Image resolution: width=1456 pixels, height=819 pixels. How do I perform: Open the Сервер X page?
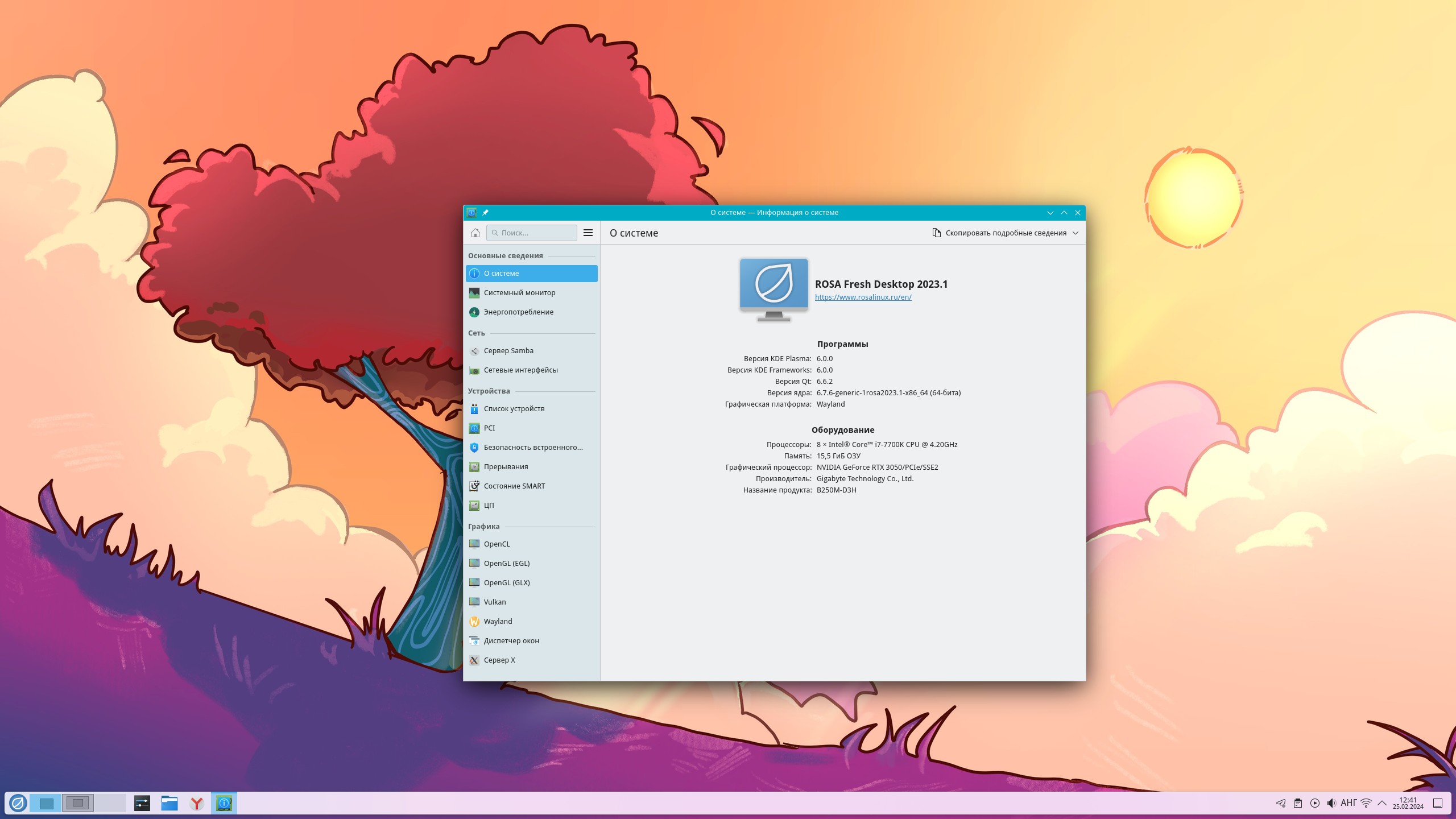499,660
